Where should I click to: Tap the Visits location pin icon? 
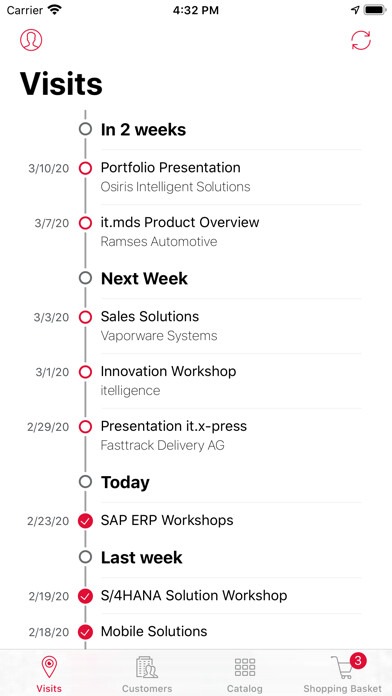coord(49,668)
